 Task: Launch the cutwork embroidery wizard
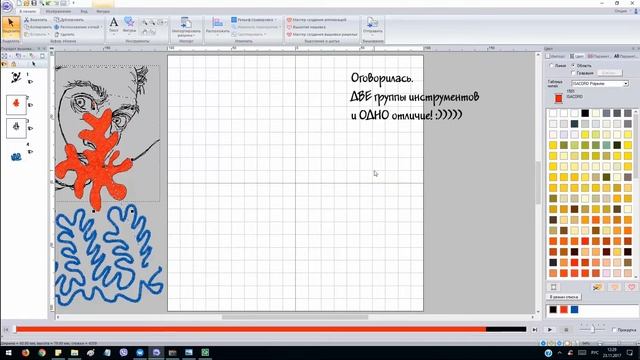[x=322, y=34]
